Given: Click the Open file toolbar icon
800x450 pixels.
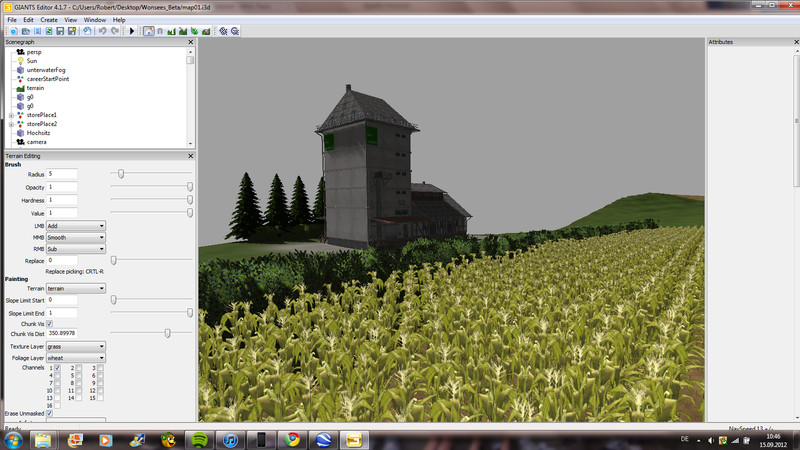Looking at the screenshot, I should [x=26, y=31].
